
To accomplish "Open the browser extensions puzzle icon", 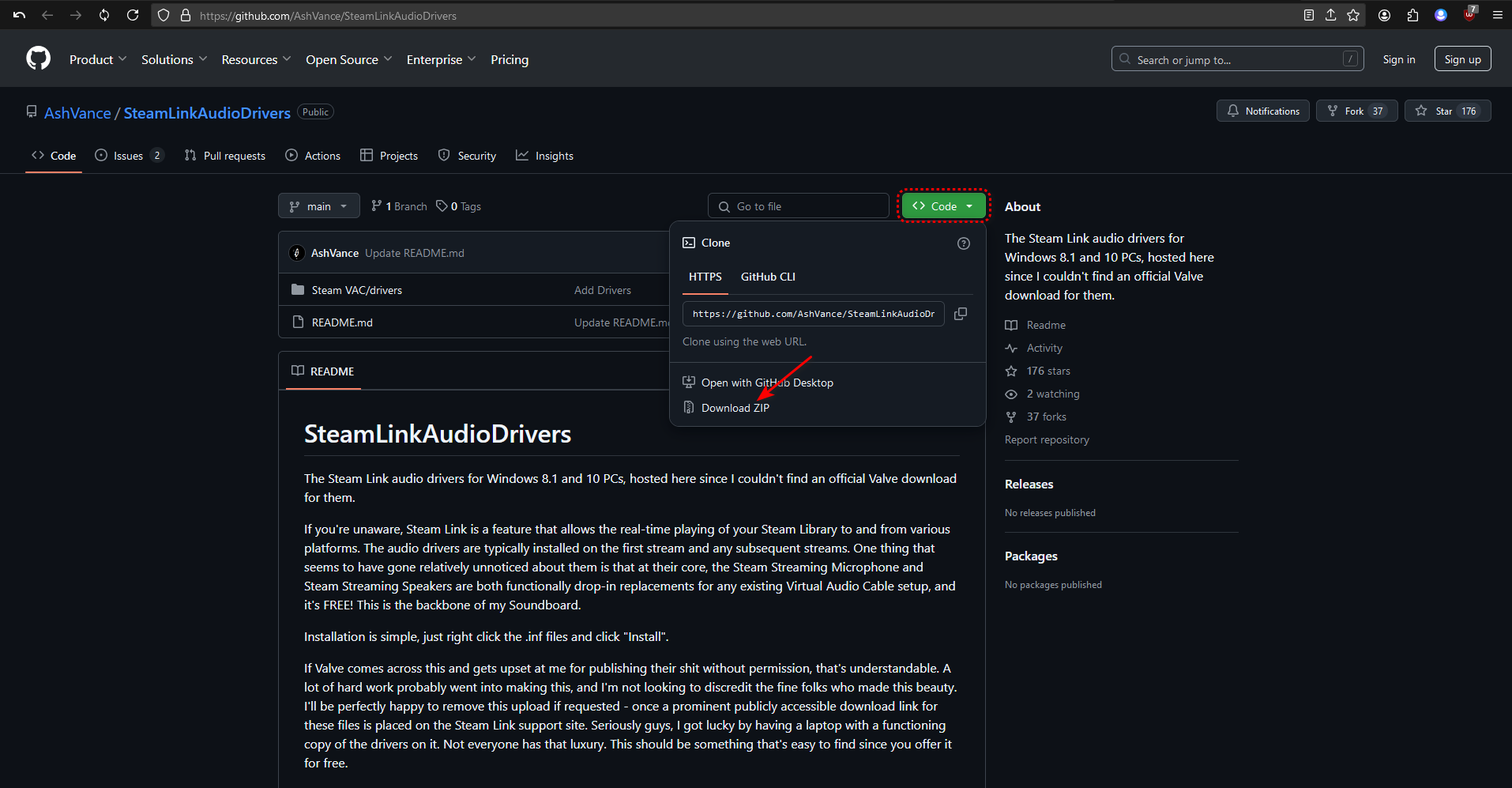I will (x=1412, y=15).
